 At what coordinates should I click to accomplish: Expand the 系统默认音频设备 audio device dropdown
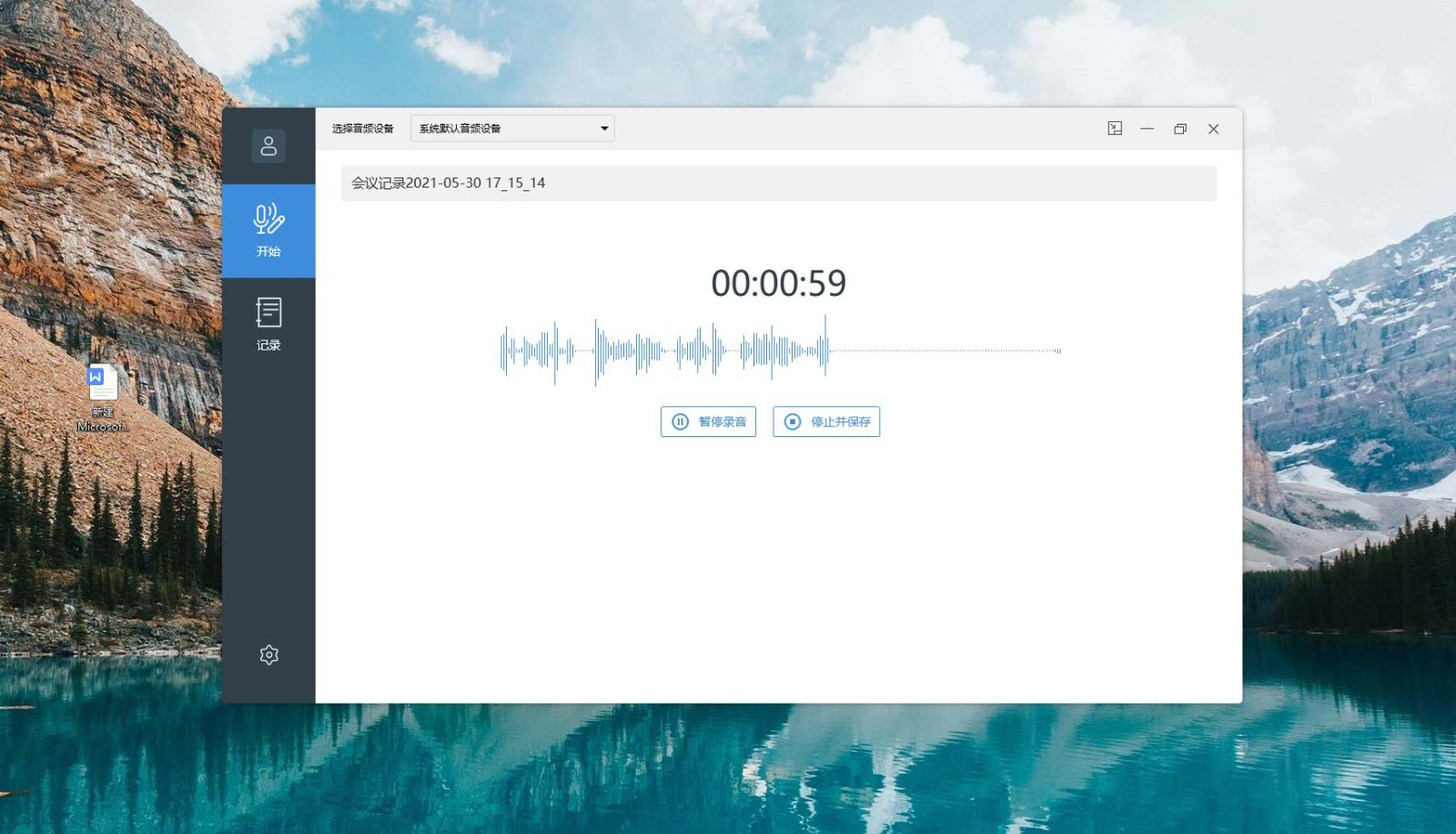pos(512,128)
